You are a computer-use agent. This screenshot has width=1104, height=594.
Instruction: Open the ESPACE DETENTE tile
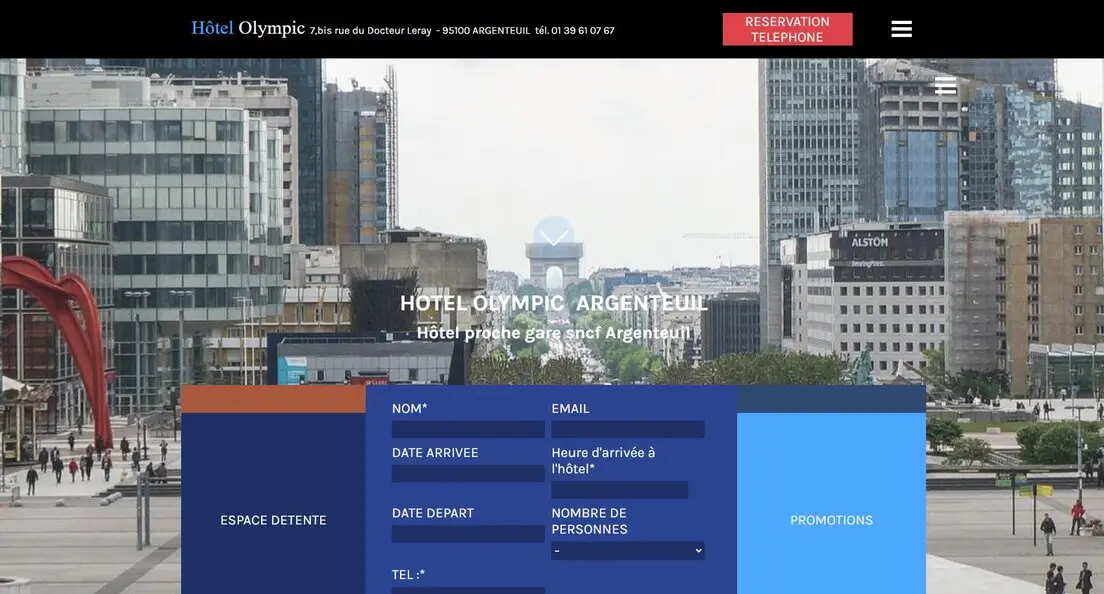coord(273,520)
